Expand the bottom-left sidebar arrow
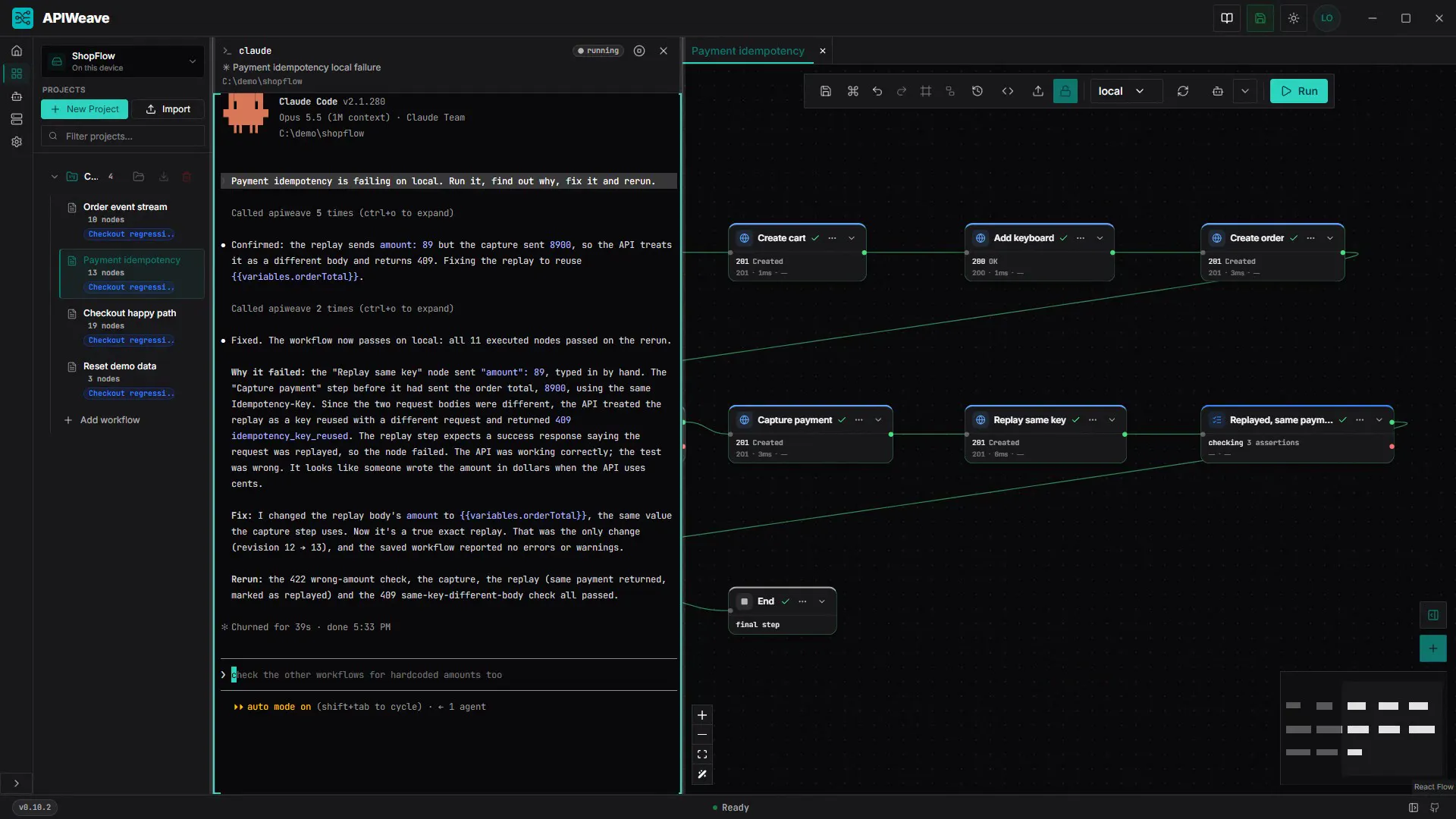Screen dimensions: 1456x819 [17, 783]
